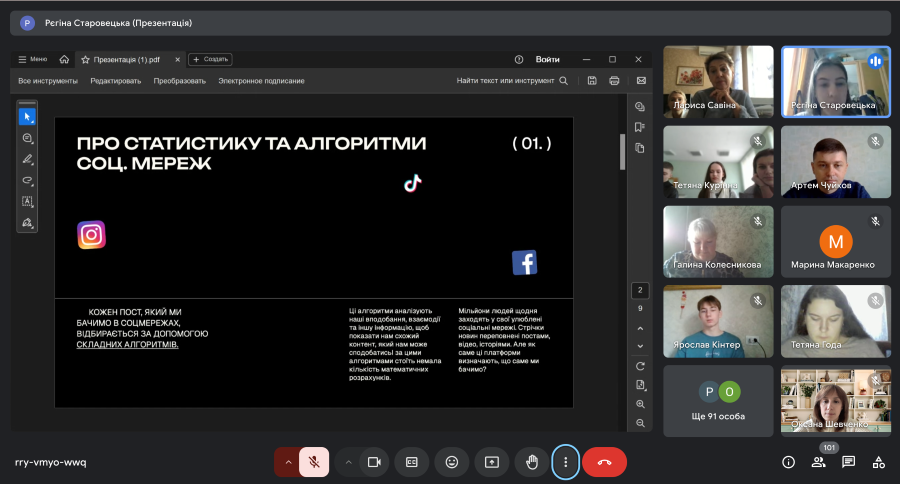The image size is (900, 484).
Task: Select Артем Чуйков video tile
Action: (836, 162)
